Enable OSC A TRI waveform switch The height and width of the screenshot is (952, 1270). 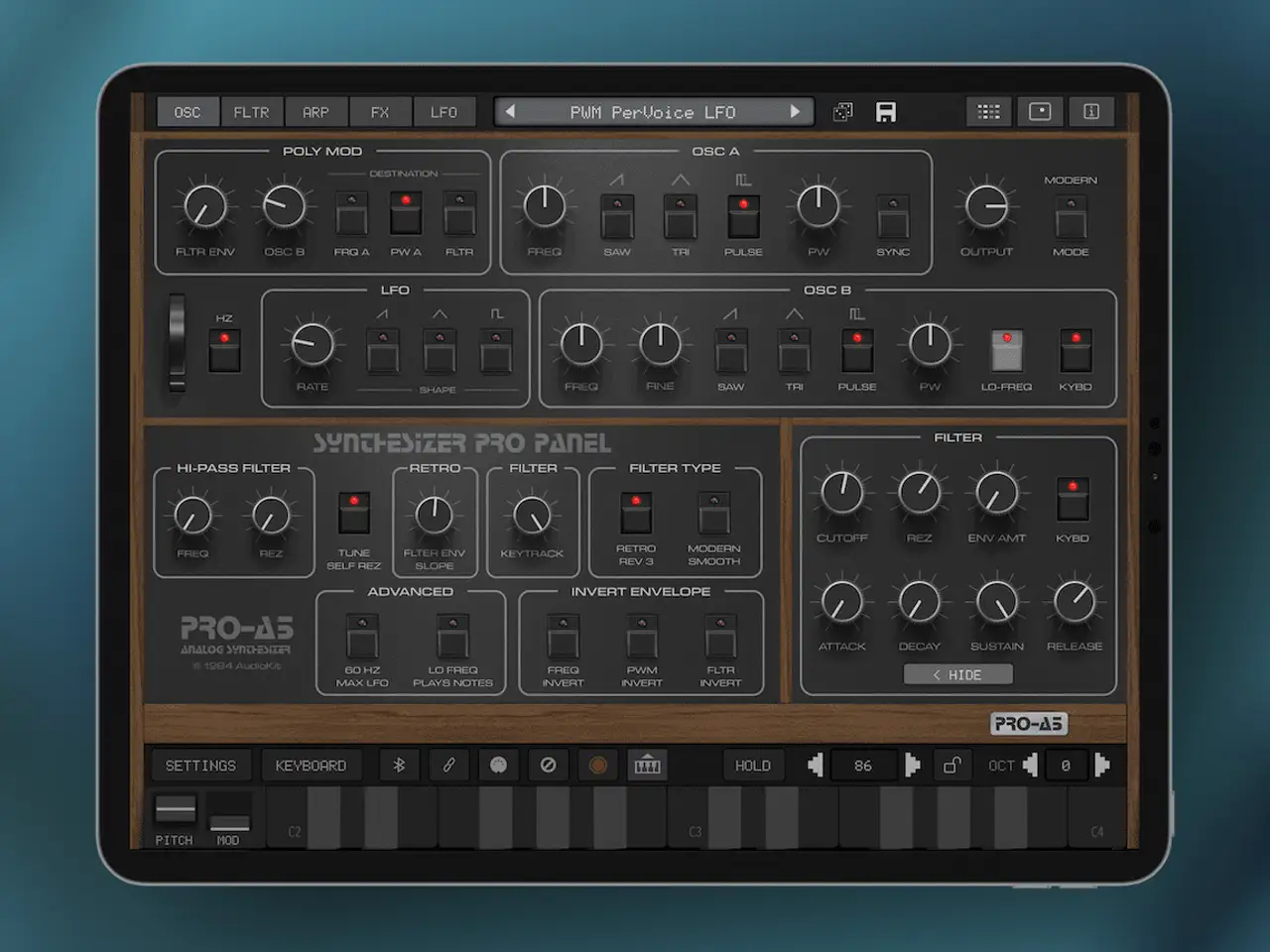click(680, 216)
